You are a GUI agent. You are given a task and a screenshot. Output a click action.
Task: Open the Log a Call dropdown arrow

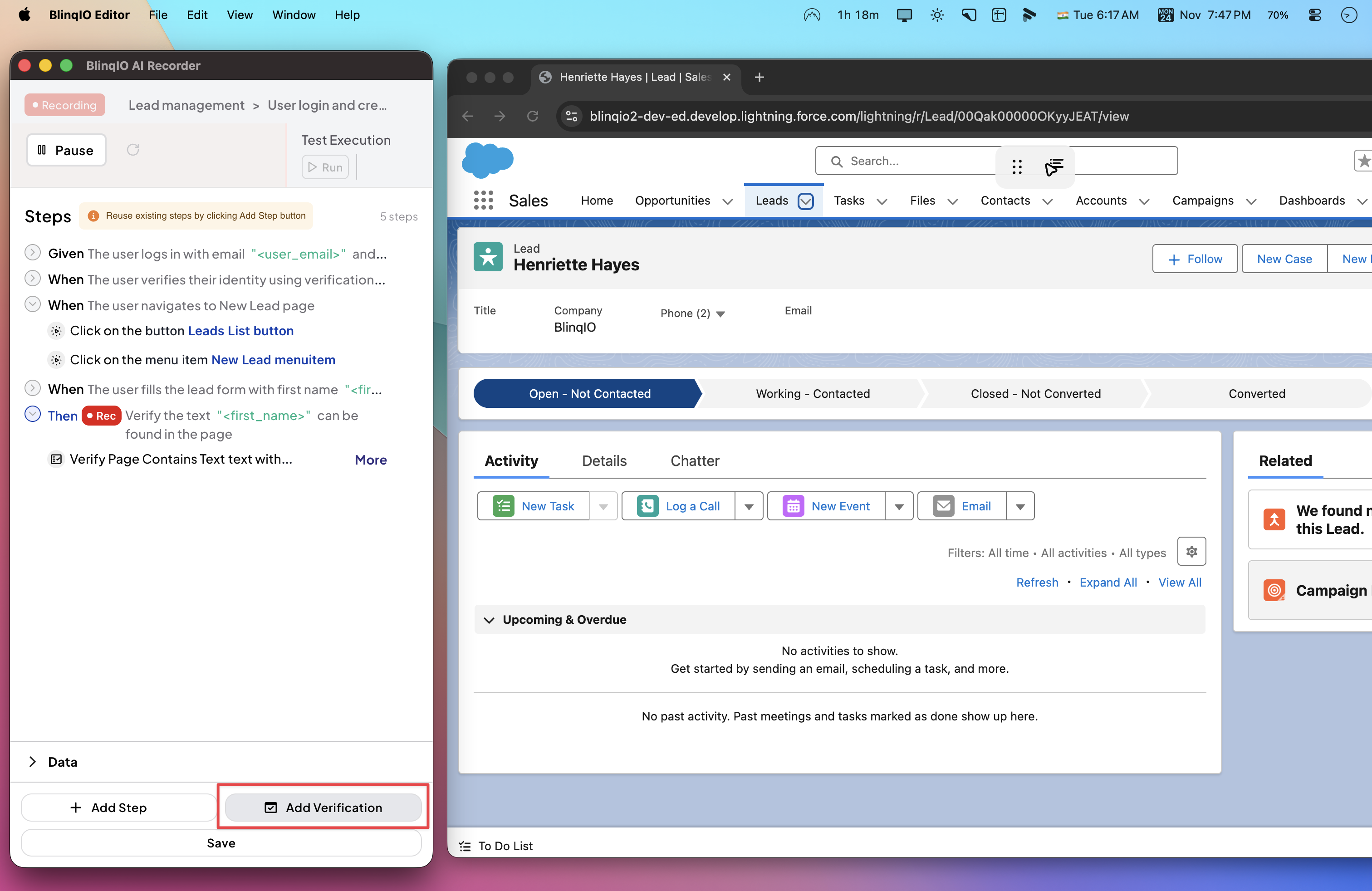pos(748,506)
